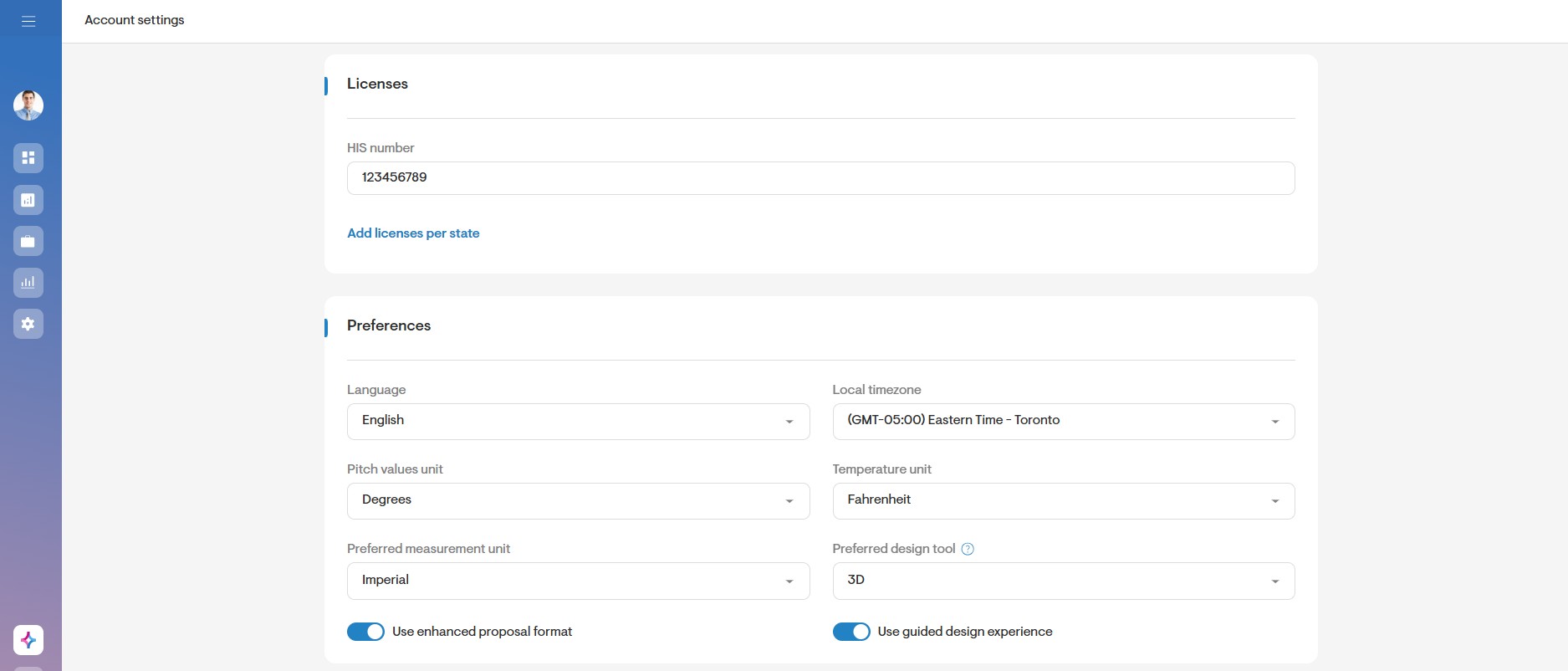Click the sparkle assistant icon in the sidebar
1568x671 pixels.
[x=28, y=640]
